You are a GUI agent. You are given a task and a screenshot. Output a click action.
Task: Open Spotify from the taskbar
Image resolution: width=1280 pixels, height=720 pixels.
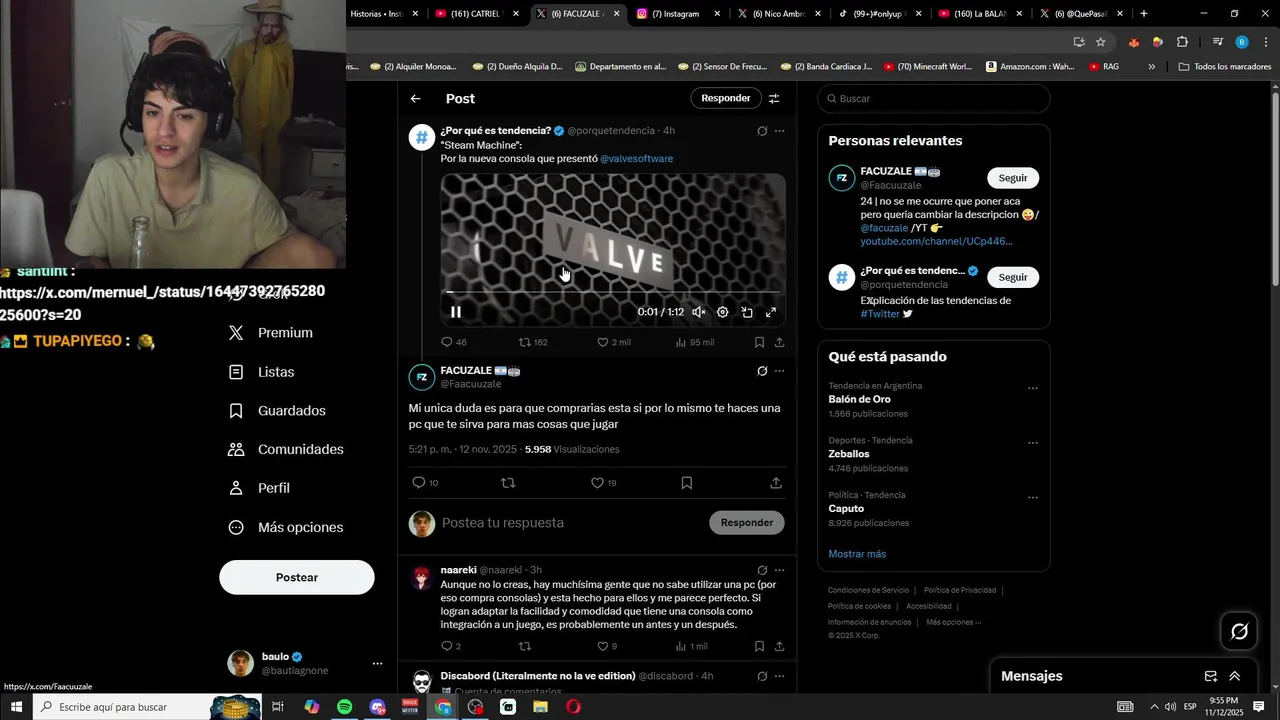pyautogui.click(x=344, y=707)
